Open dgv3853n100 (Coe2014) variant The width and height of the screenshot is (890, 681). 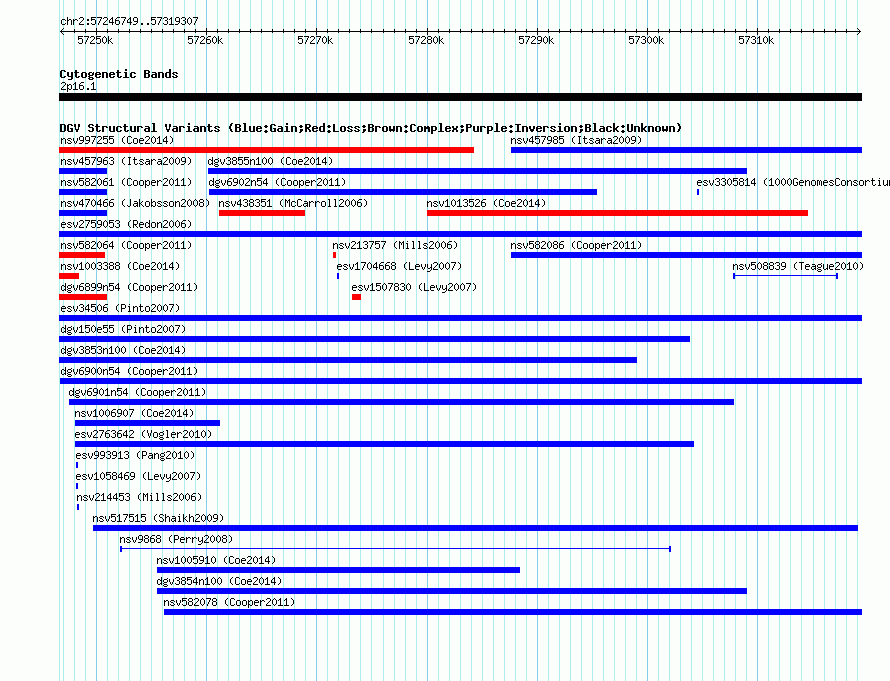(123, 350)
